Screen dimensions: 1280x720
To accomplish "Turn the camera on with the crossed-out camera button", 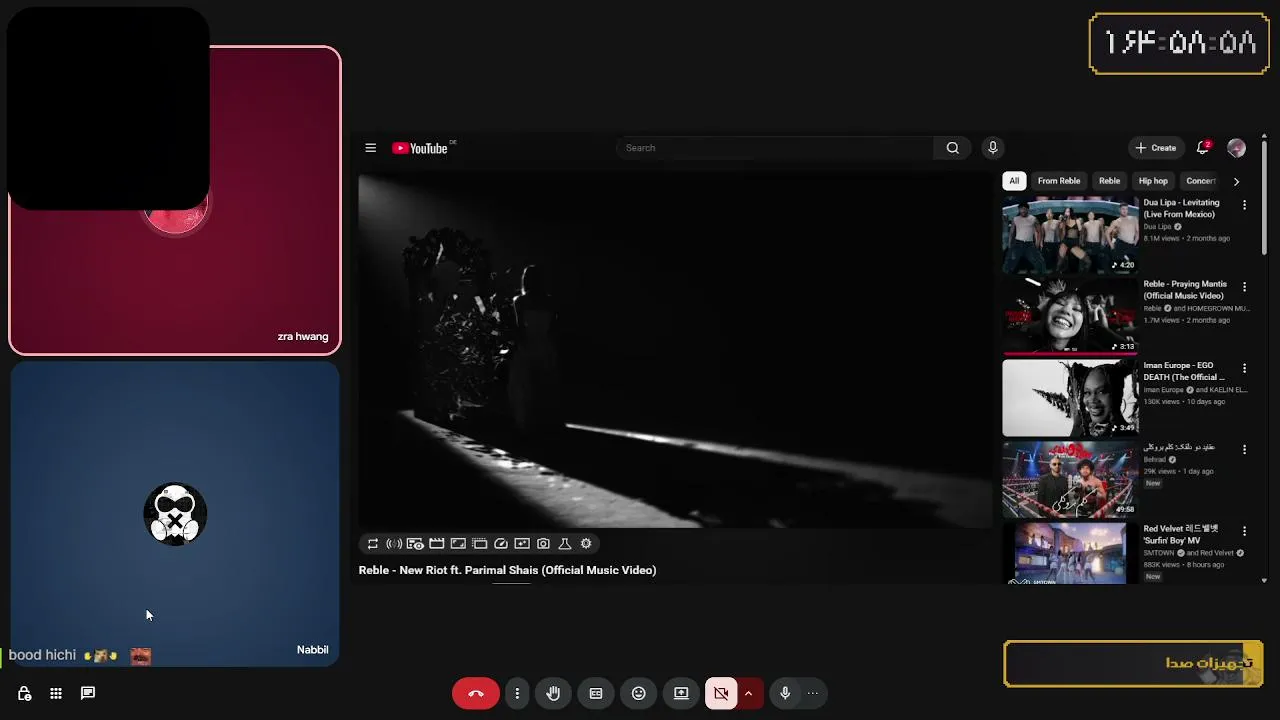I will (x=721, y=693).
